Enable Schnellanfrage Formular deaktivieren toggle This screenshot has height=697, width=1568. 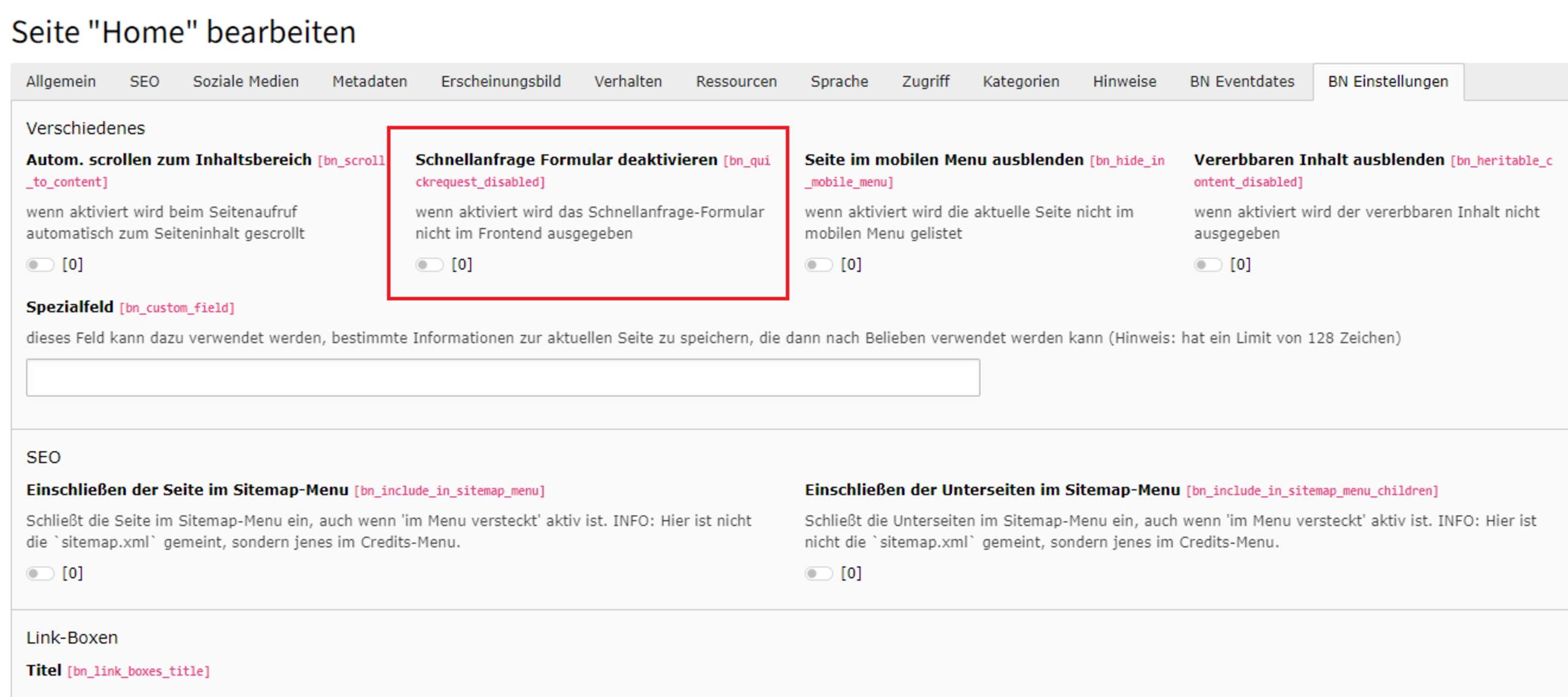(x=429, y=265)
